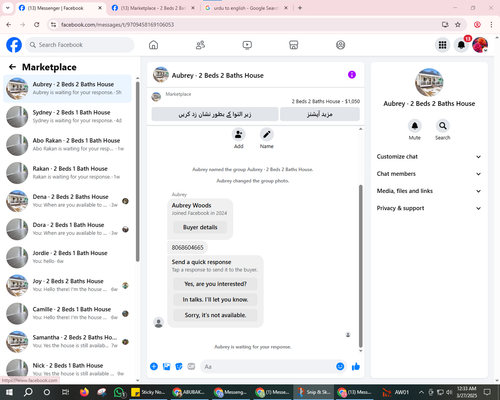Expand Customize chat section
The image size is (500, 400).
[x=429, y=157]
